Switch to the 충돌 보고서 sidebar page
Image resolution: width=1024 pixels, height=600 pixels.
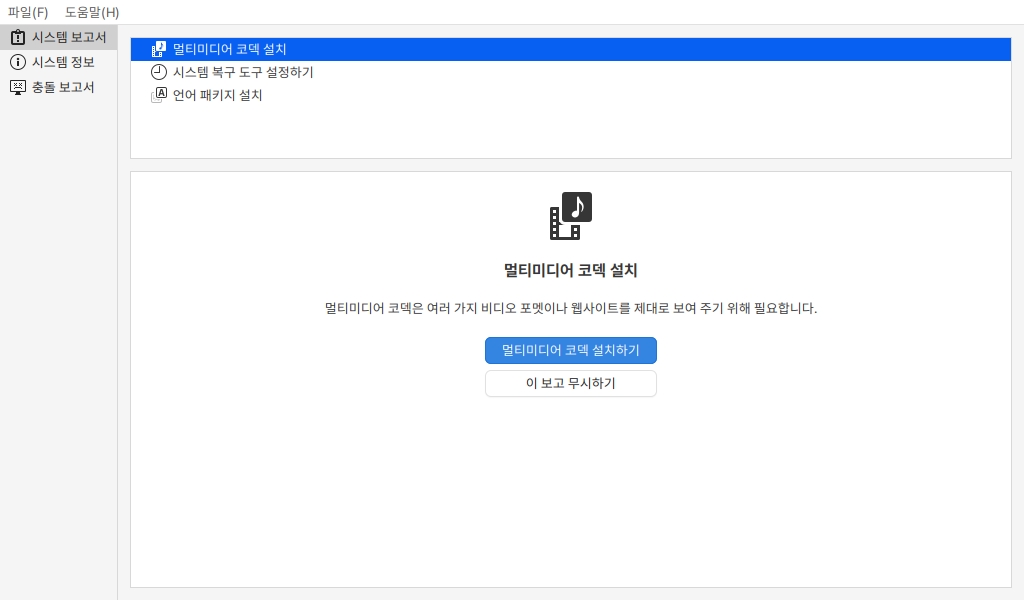click(x=63, y=87)
